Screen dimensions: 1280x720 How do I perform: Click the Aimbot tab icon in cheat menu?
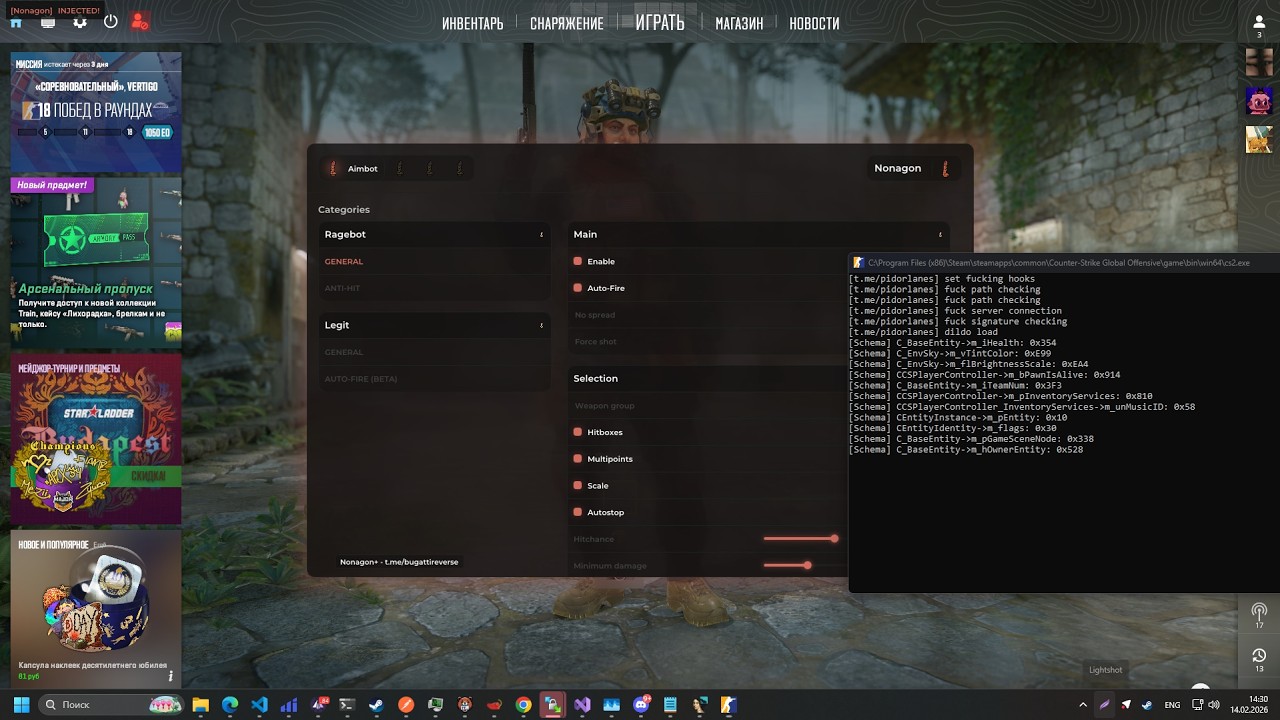pyautogui.click(x=333, y=169)
